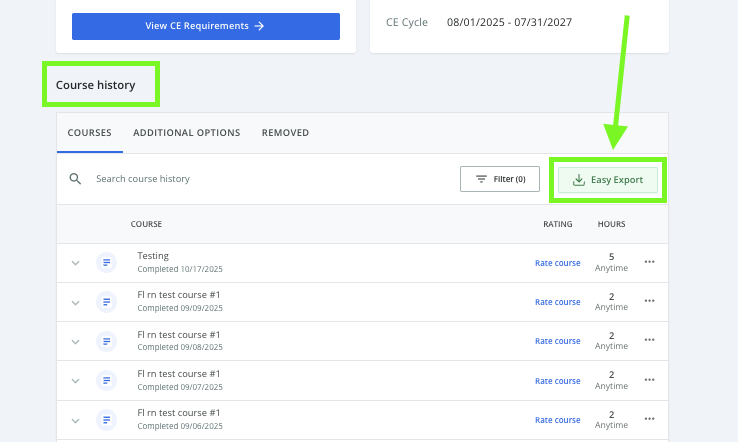
Task: Open the Filter (0) button
Action: pyautogui.click(x=499, y=179)
